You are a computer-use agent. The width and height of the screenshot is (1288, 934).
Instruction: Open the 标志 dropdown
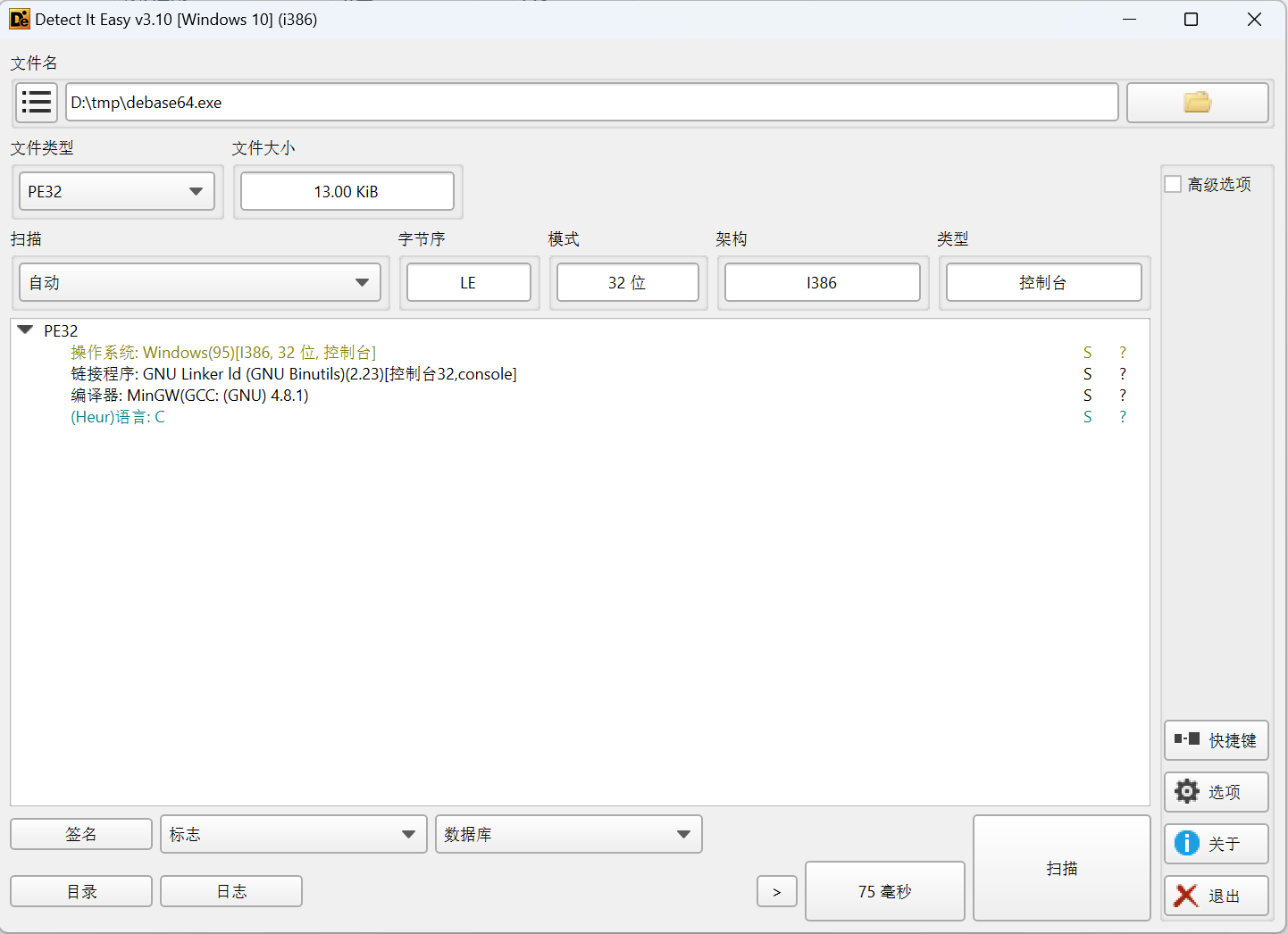click(294, 834)
